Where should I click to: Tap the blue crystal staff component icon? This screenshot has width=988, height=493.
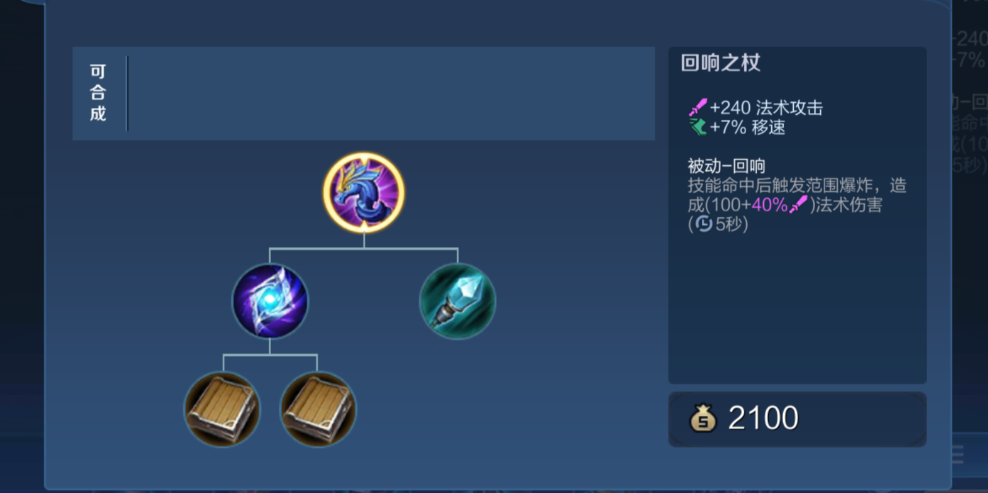(x=457, y=301)
